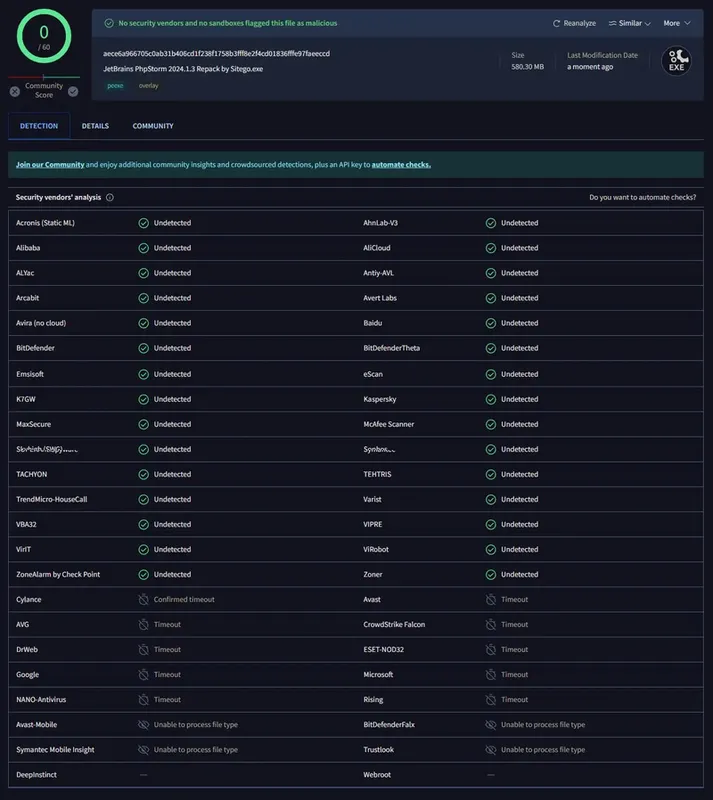Open the Community tab
713x800 pixels.
pos(153,126)
